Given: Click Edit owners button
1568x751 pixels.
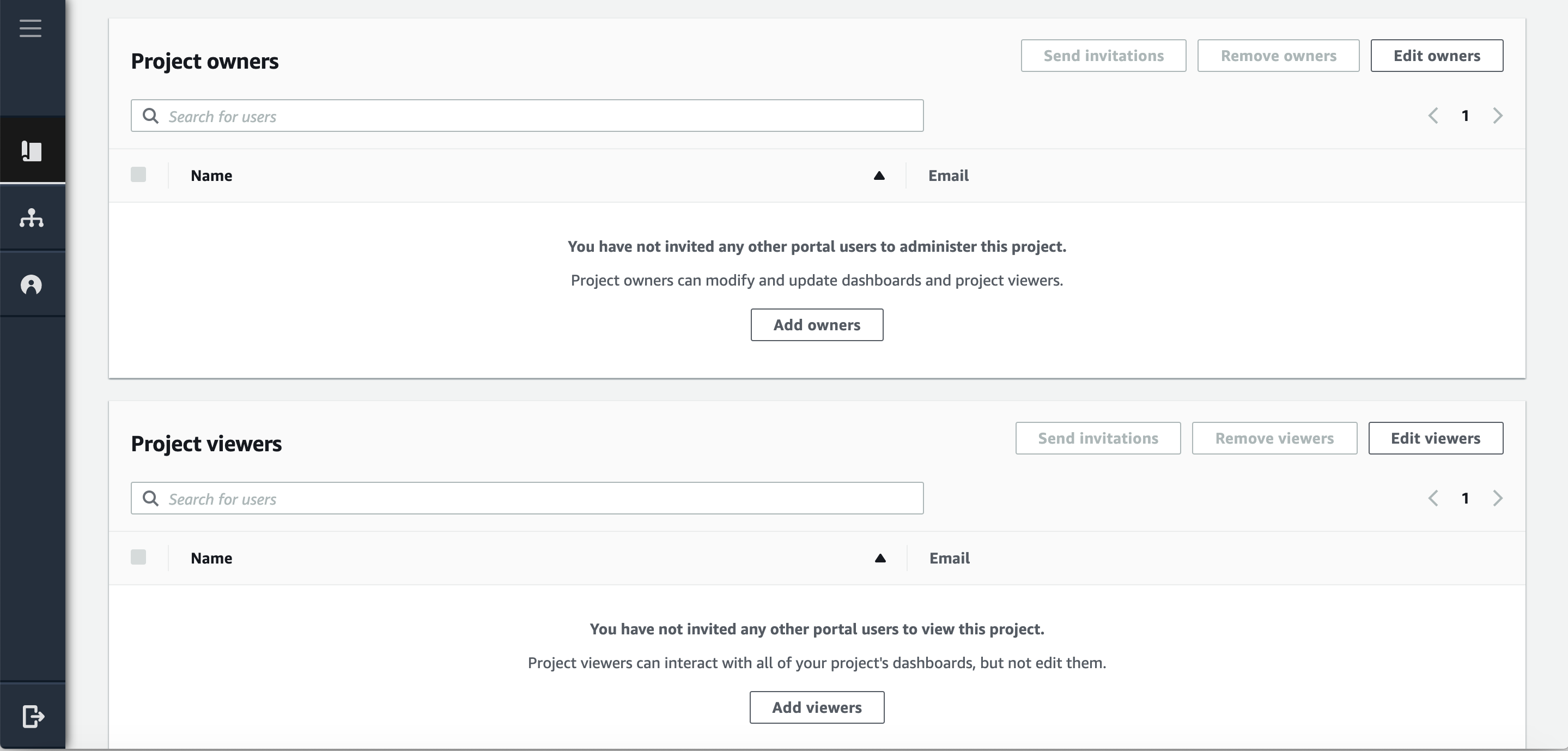Looking at the screenshot, I should coord(1437,56).
